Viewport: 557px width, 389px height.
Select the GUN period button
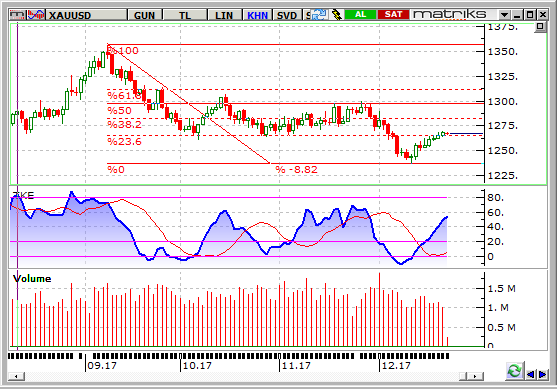(x=145, y=15)
